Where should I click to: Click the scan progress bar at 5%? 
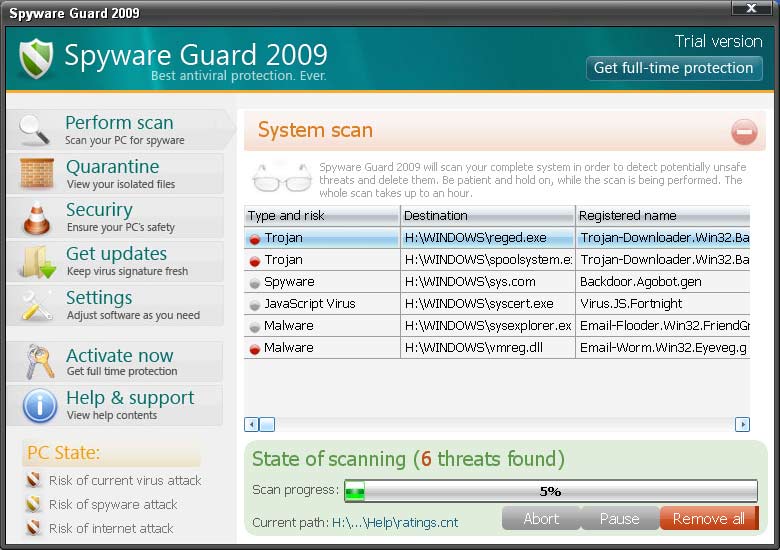551,491
